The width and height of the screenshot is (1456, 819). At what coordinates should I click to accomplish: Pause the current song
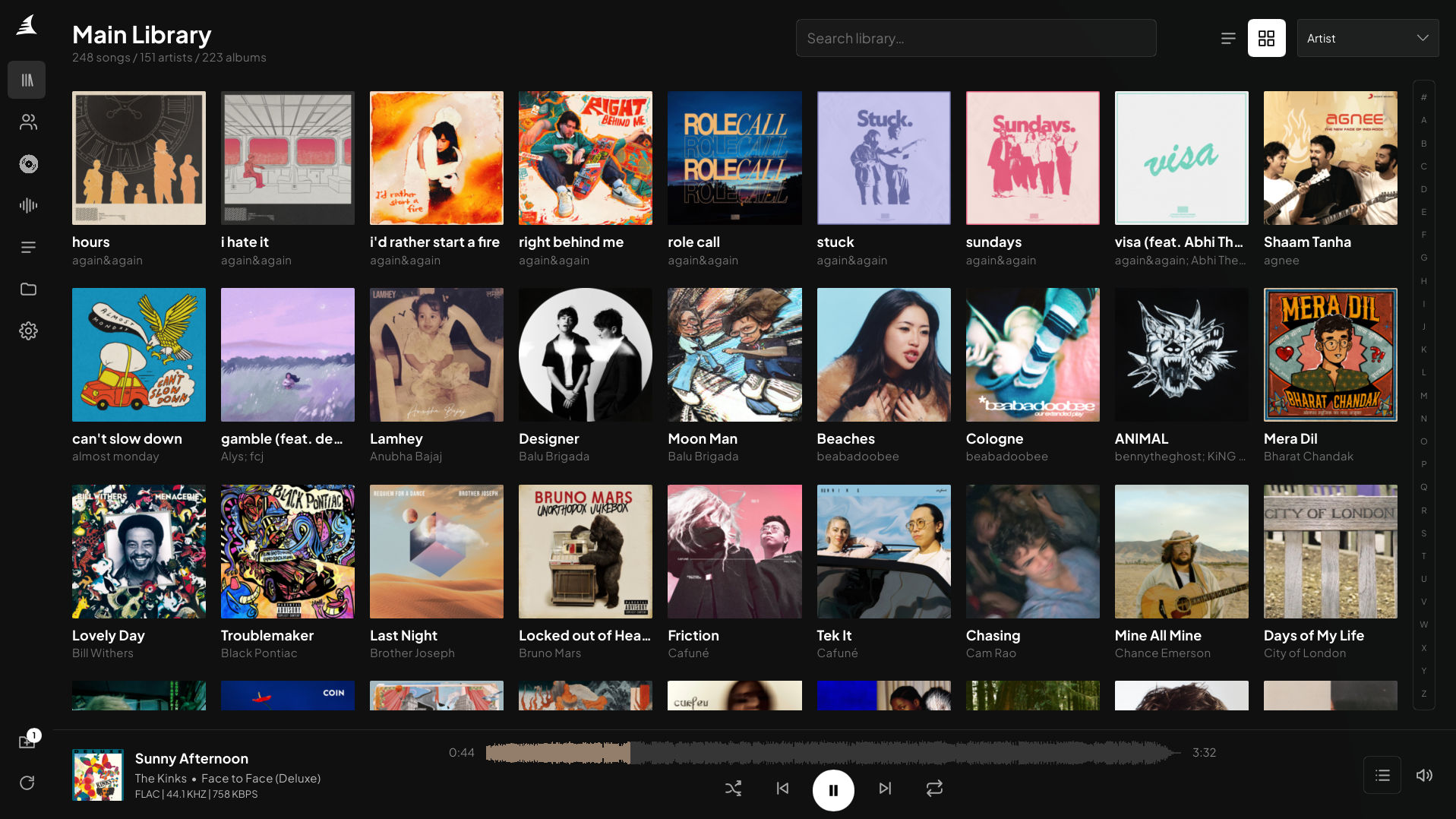(x=833, y=790)
